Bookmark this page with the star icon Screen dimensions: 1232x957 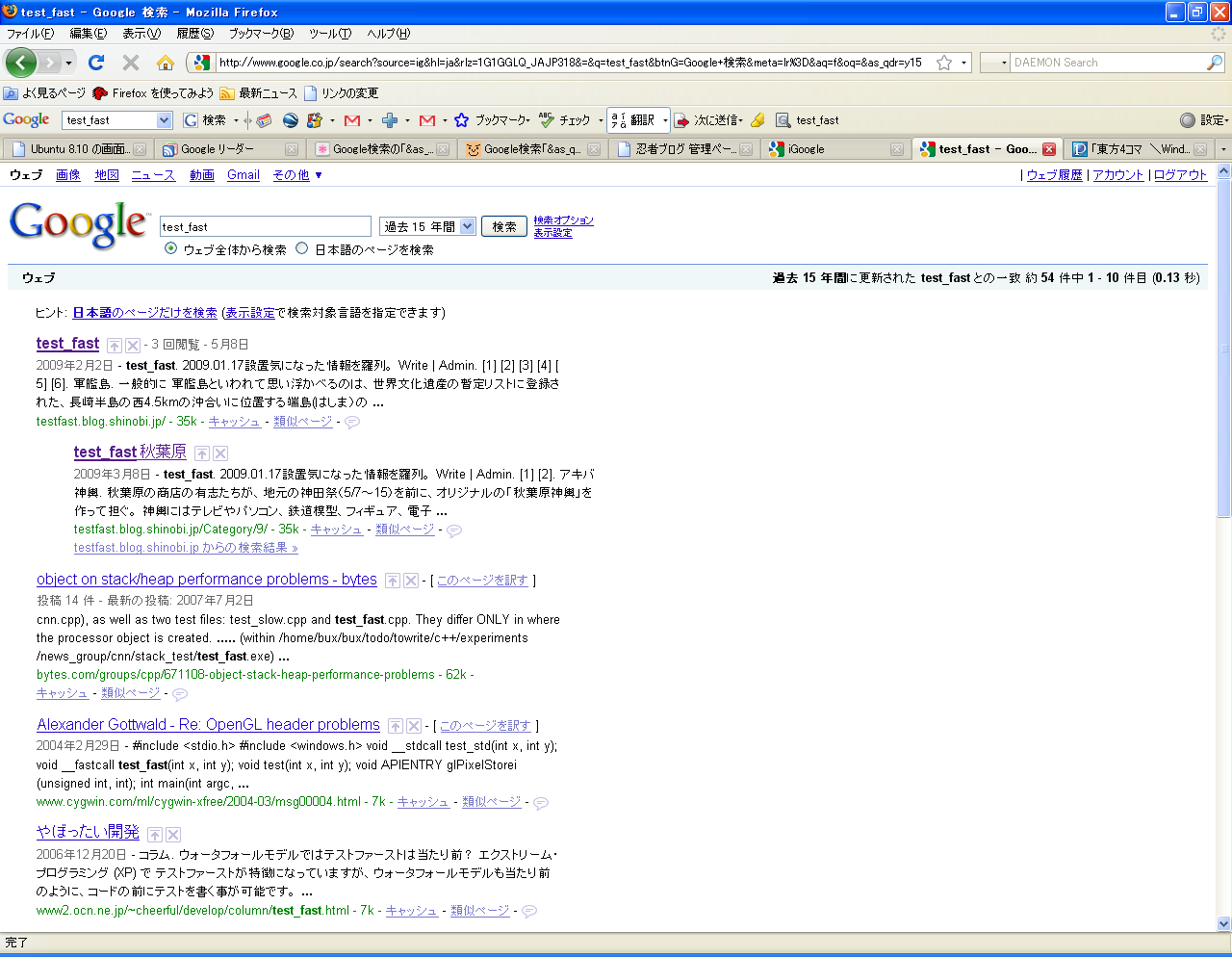(944, 63)
